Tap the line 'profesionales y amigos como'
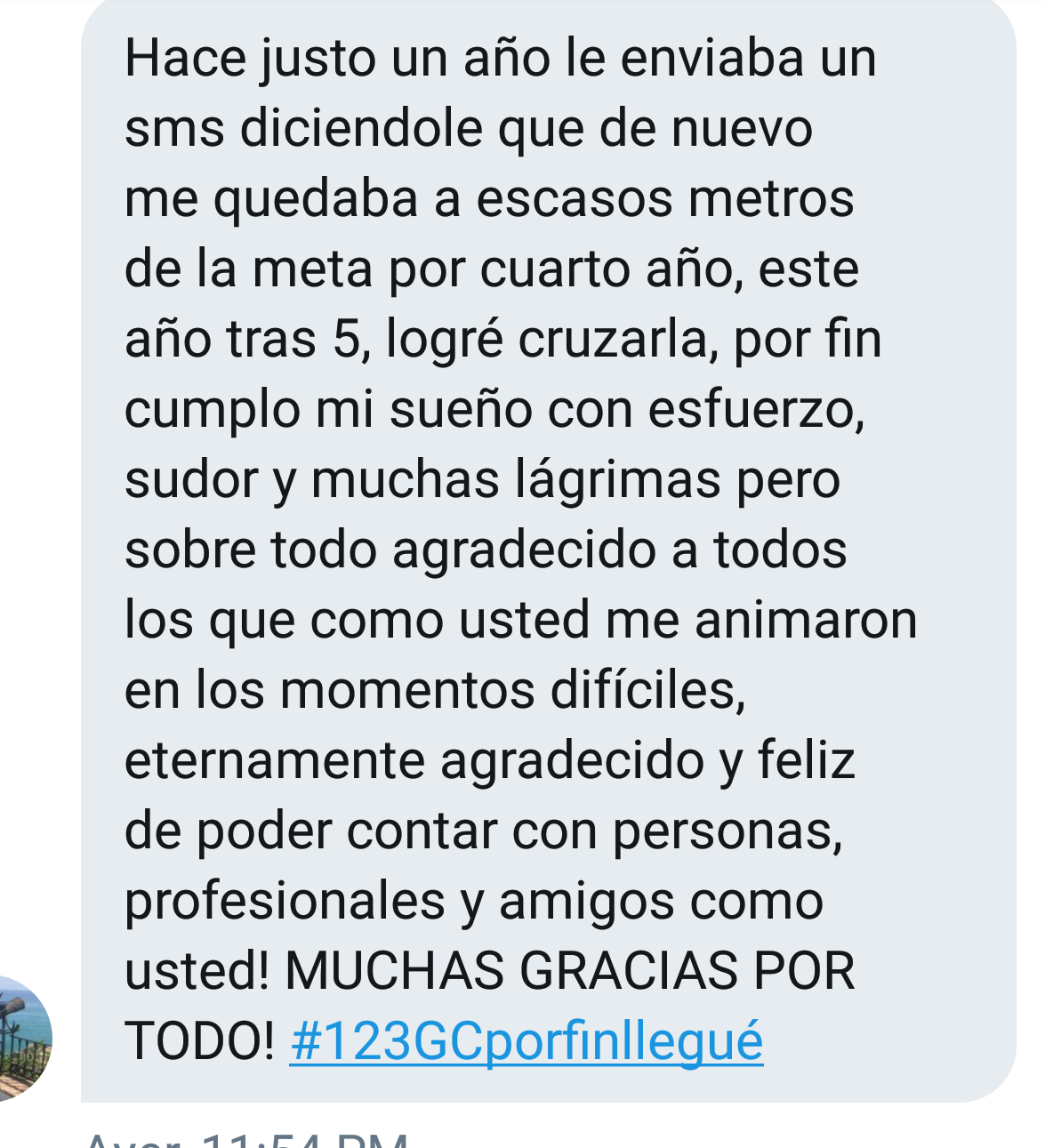This screenshot has height=1148, width=1045. point(474,903)
